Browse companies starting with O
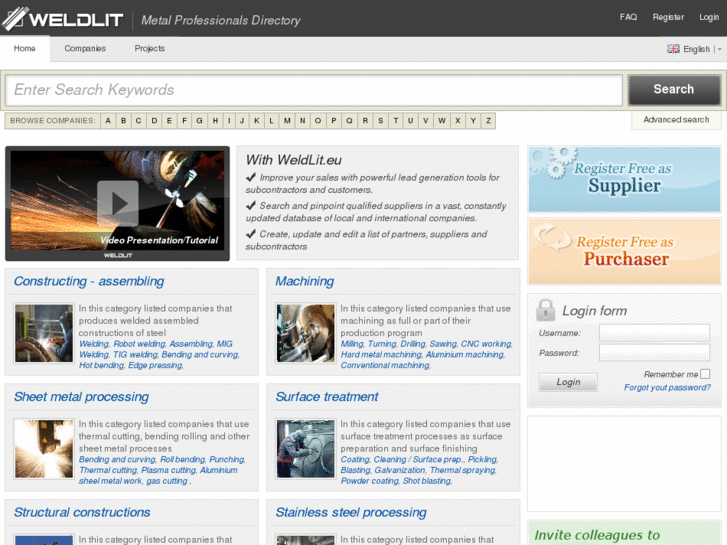Image resolution: width=727 pixels, height=545 pixels. coord(318,121)
